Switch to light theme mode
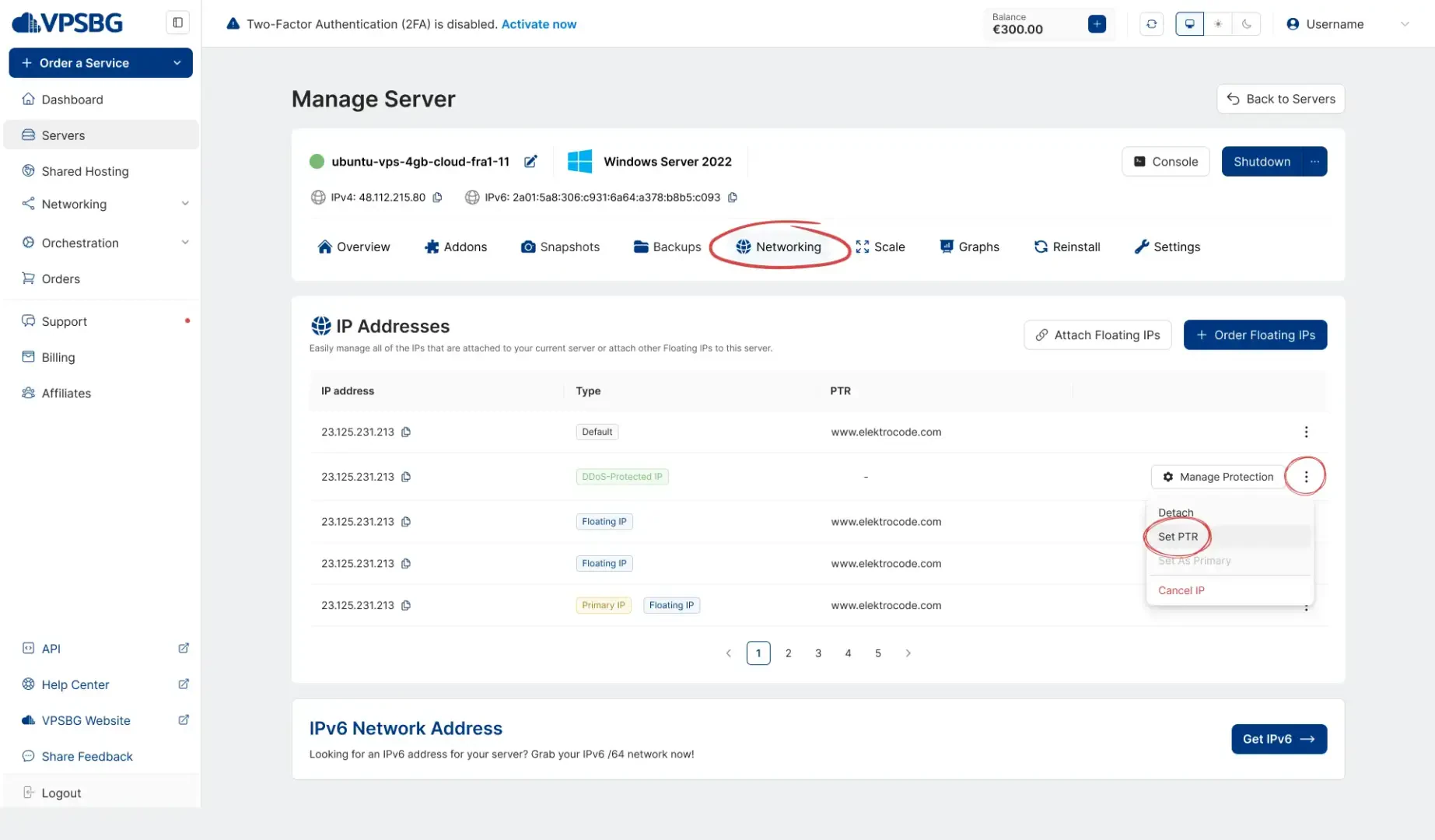Screen dimensions: 1435x840 click(1218, 24)
